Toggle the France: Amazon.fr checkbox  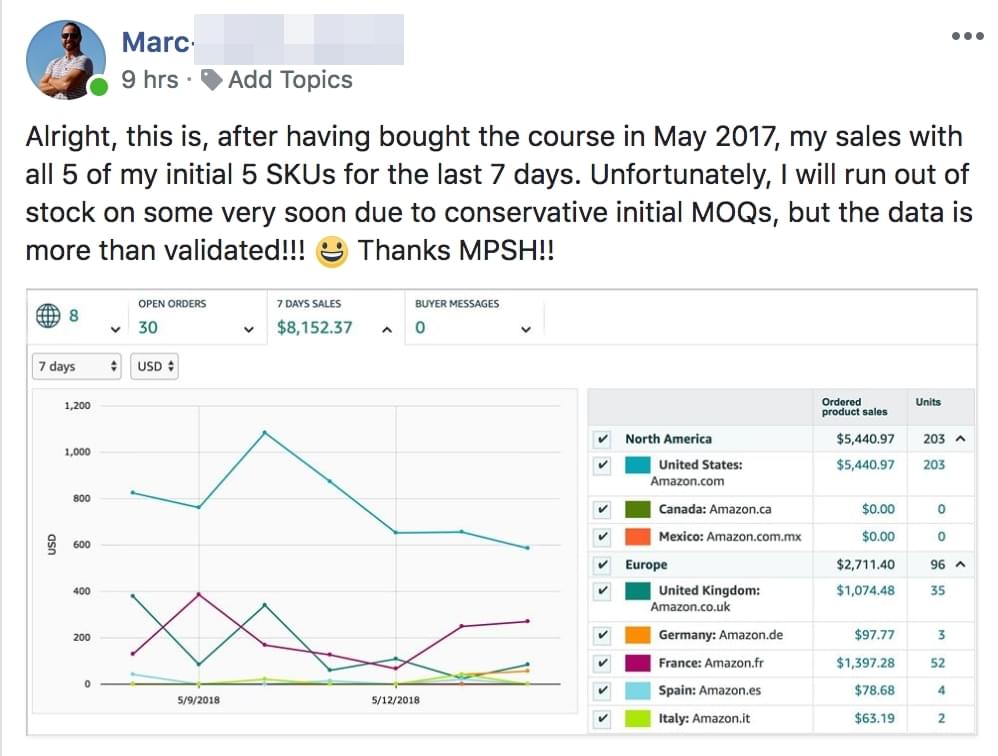[601, 663]
